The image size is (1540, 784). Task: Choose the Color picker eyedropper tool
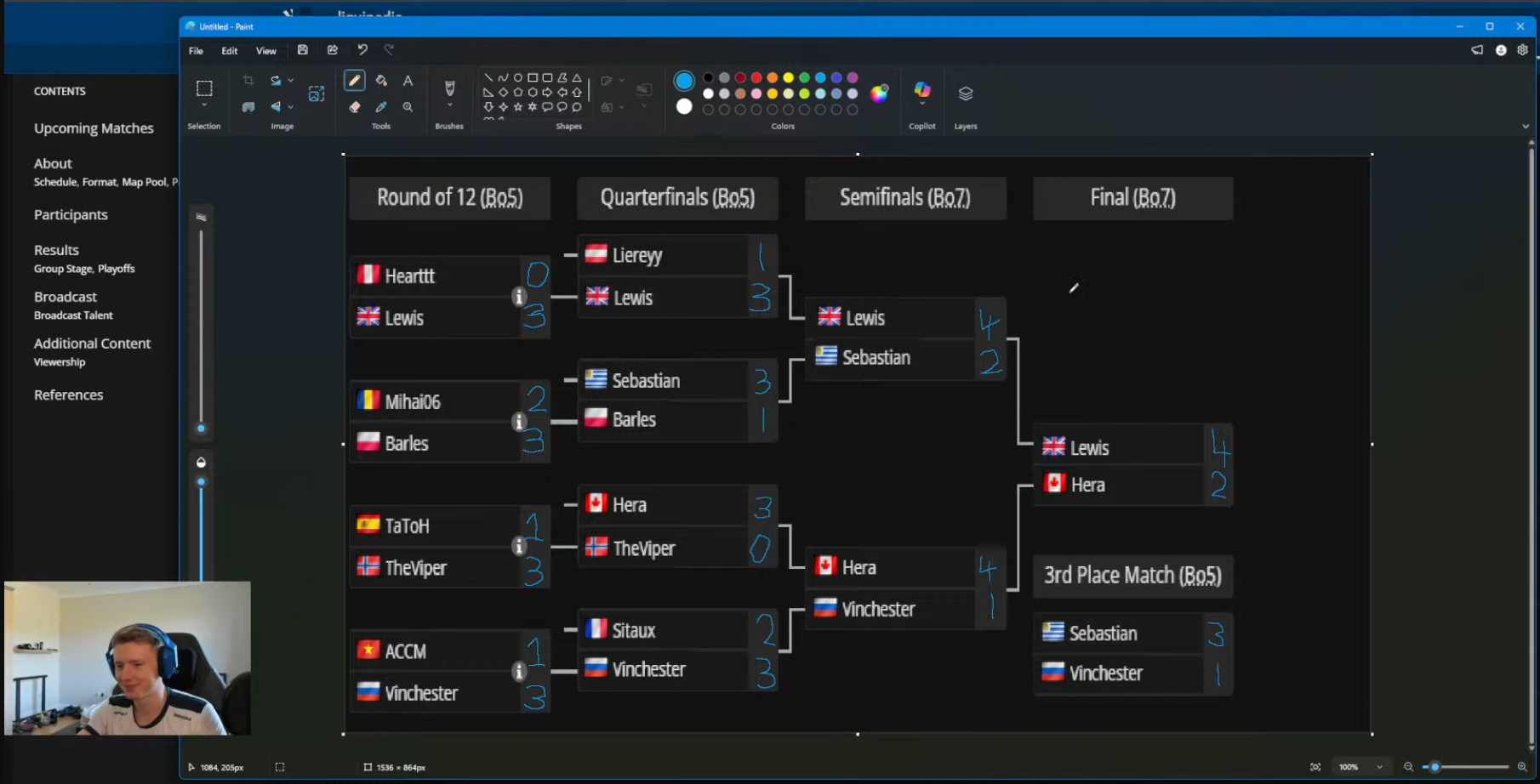click(x=381, y=107)
